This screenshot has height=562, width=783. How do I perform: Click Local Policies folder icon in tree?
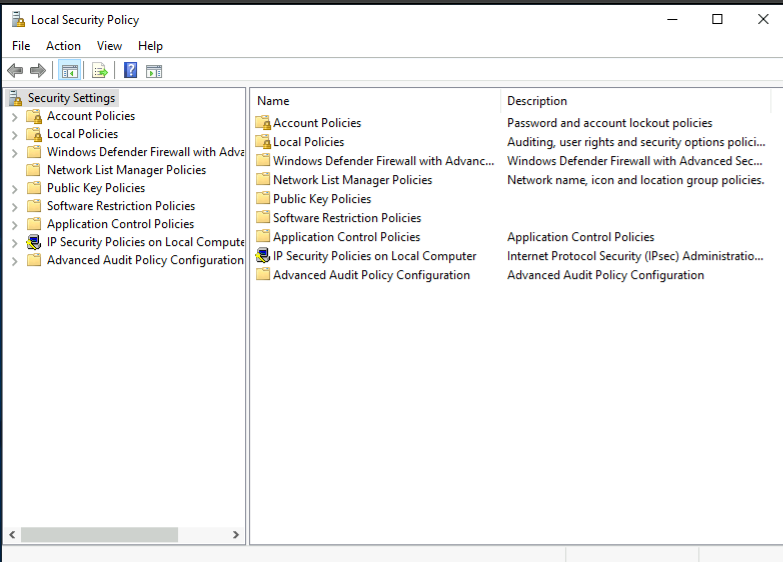[x=34, y=134]
